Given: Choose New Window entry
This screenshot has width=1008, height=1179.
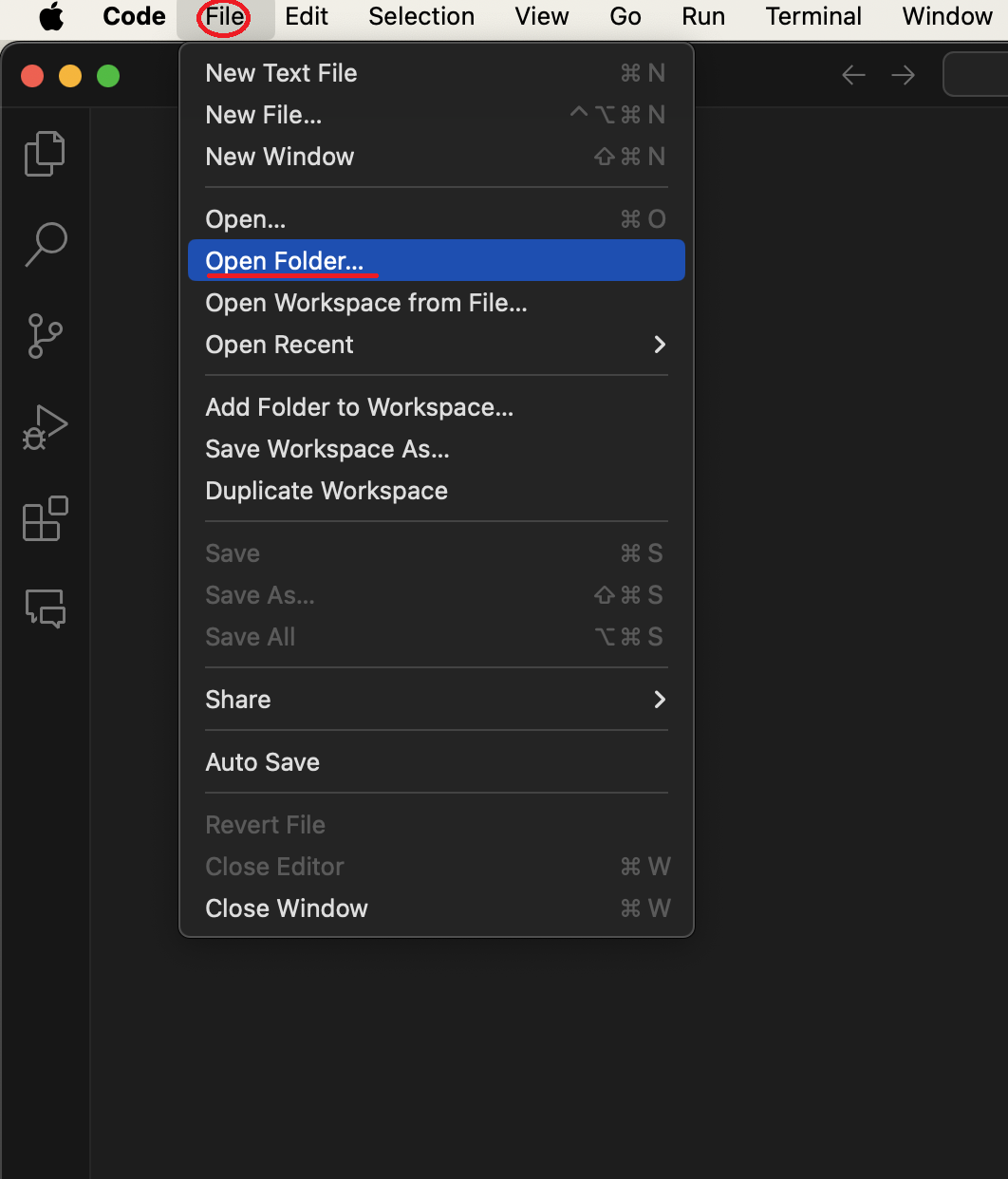Looking at the screenshot, I should (x=437, y=157).
